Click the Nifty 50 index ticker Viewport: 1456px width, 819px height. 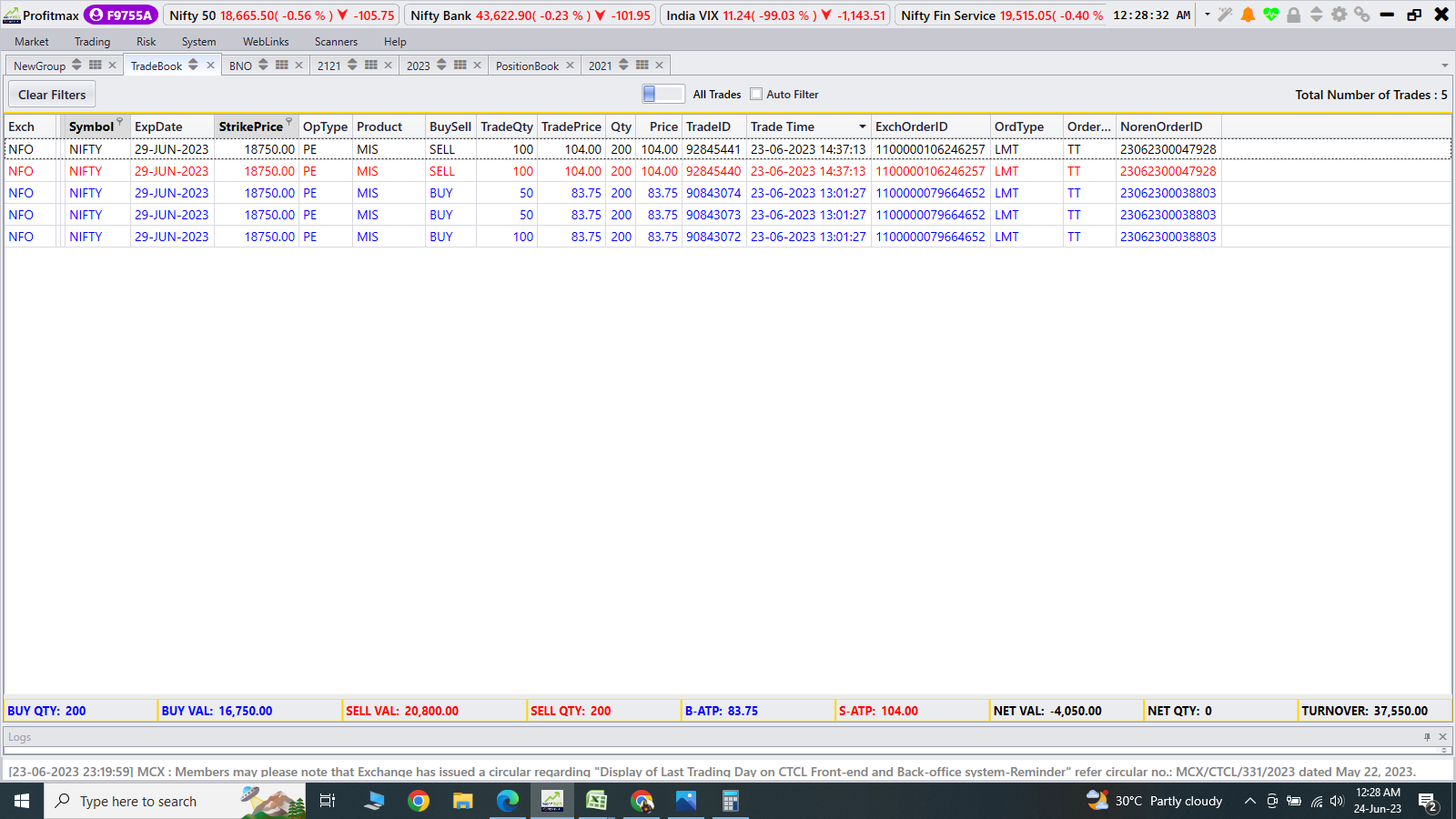click(282, 15)
